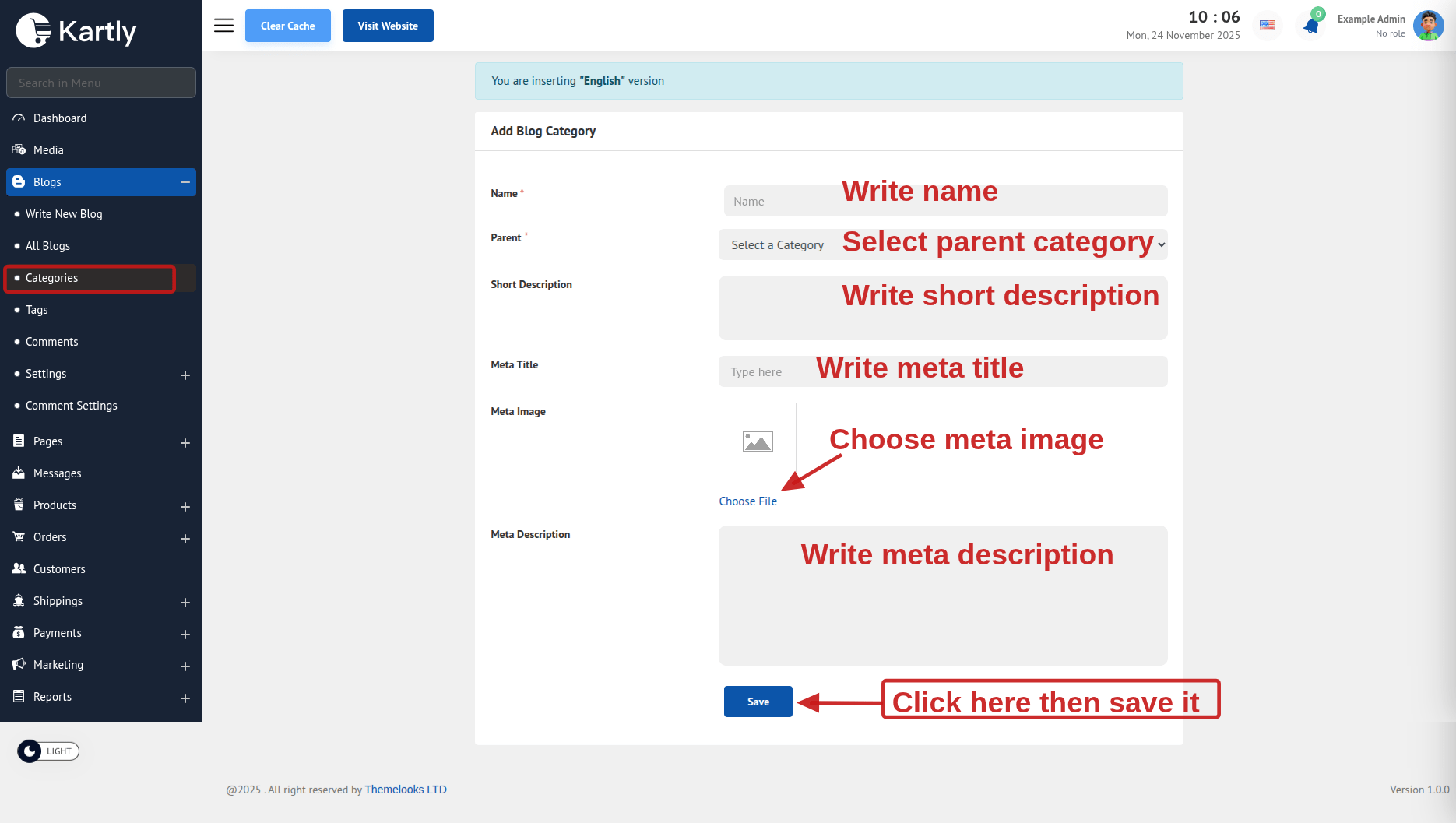Open the Example Admin profile avatar
The height and width of the screenshot is (823, 1456).
coord(1428,26)
